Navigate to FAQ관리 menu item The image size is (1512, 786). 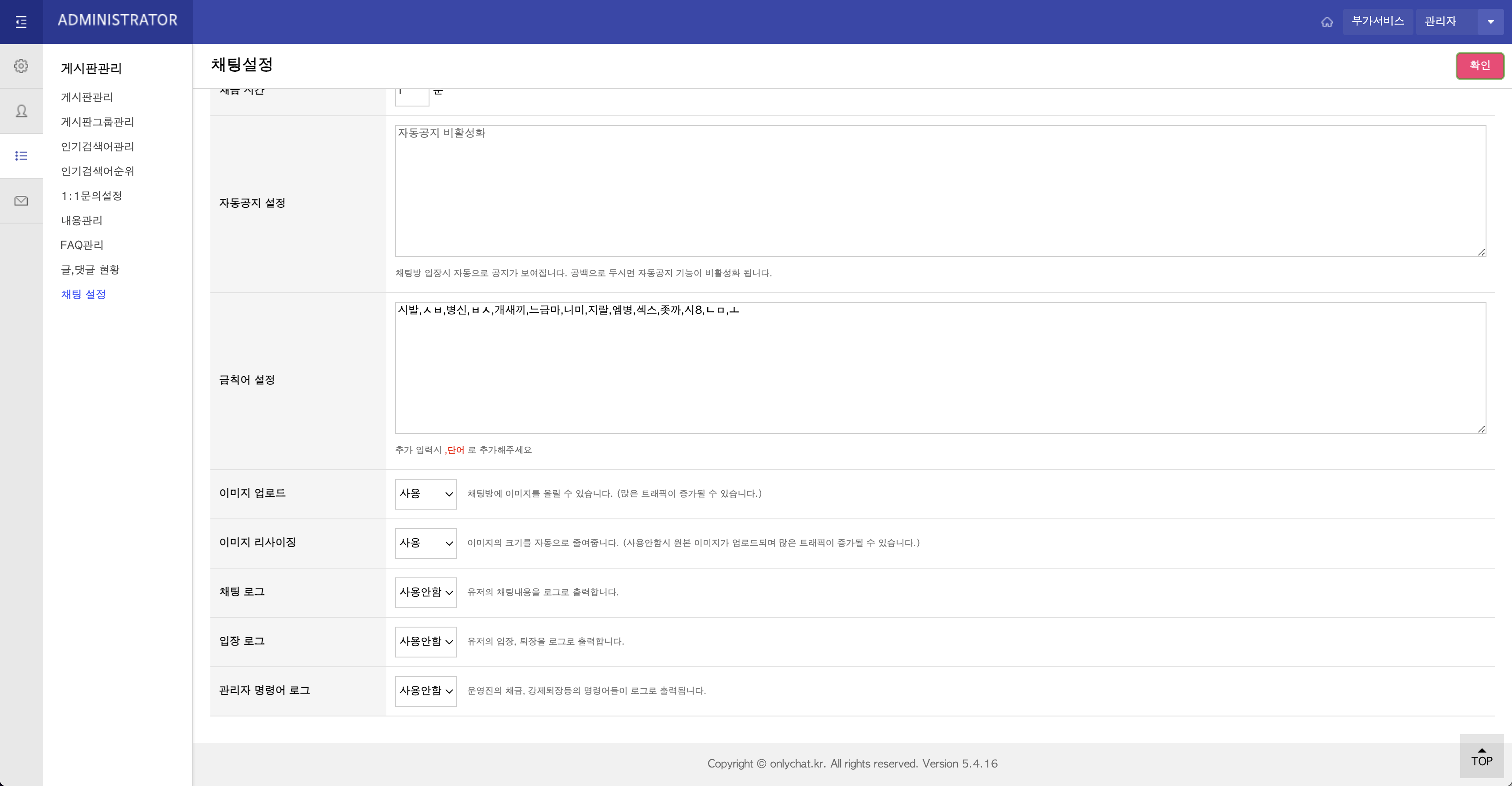click(x=81, y=245)
